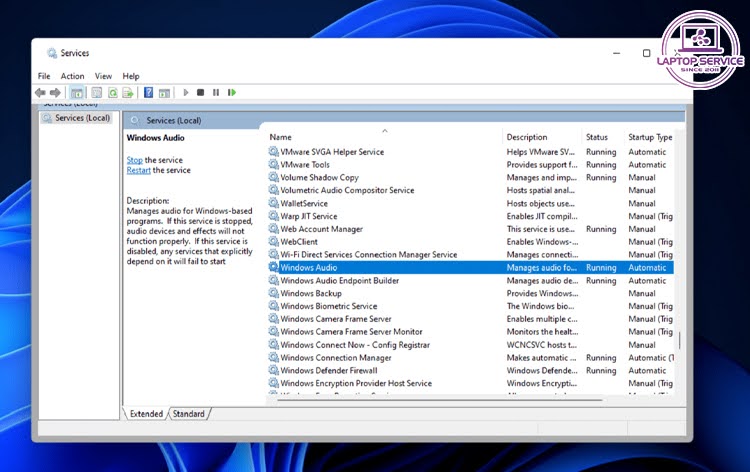Sort services by the Name column header
This screenshot has width=750, height=472.
tap(280, 137)
